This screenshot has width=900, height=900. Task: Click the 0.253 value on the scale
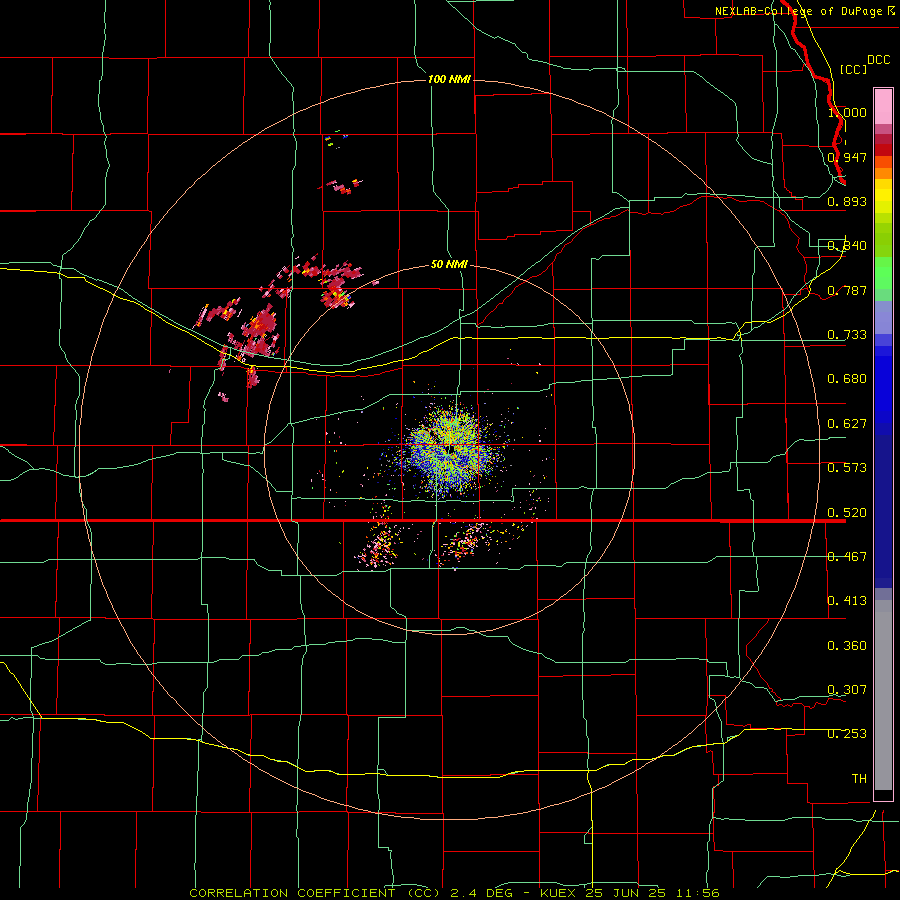847,734
